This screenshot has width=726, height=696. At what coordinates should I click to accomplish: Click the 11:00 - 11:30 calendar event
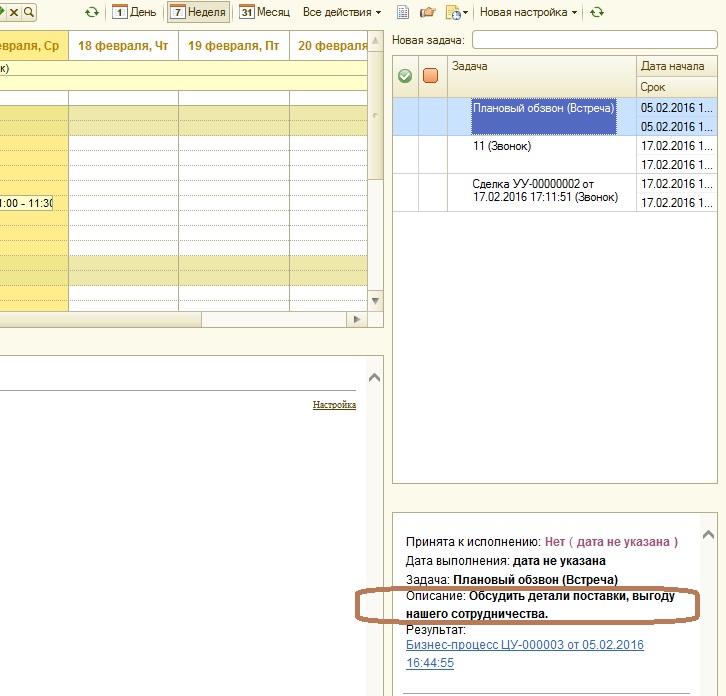coord(26,203)
